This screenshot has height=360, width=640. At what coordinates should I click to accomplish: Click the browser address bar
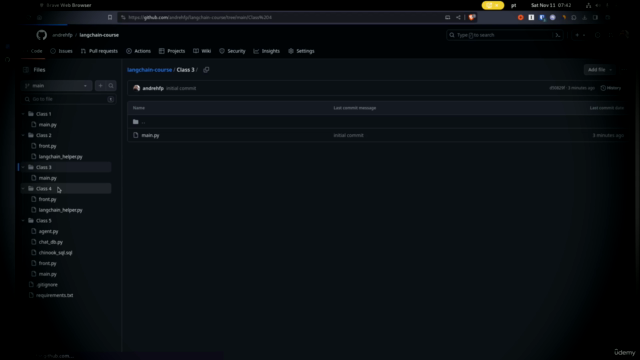tap(282, 18)
